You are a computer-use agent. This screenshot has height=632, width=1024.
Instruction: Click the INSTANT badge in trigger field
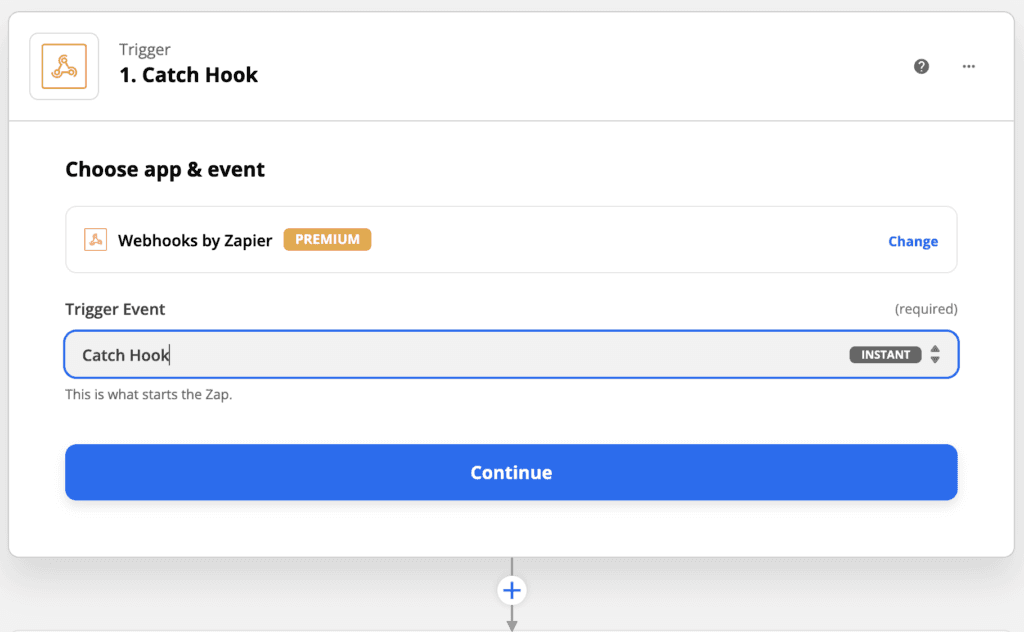[885, 354]
